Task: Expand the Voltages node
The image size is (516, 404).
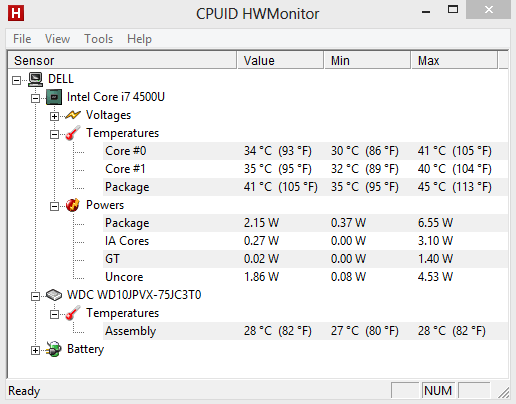Action: [x=54, y=116]
